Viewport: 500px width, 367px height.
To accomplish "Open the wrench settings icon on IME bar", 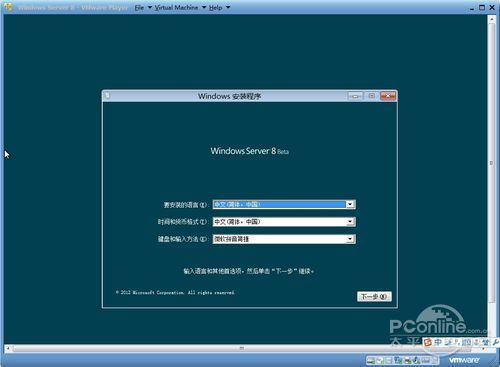I will pyautogui.click(x=495, y=342).
